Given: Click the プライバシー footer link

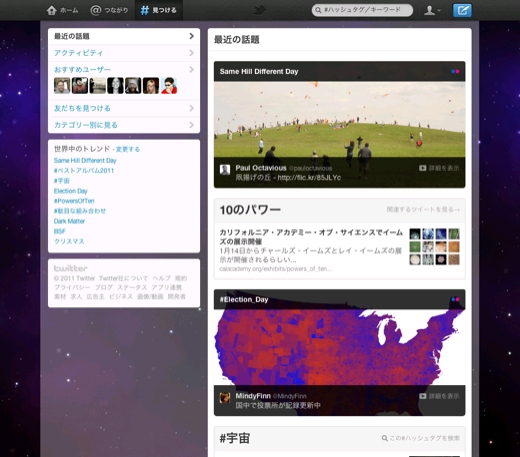Looking at the screenshot, I should tap(72, 287).
